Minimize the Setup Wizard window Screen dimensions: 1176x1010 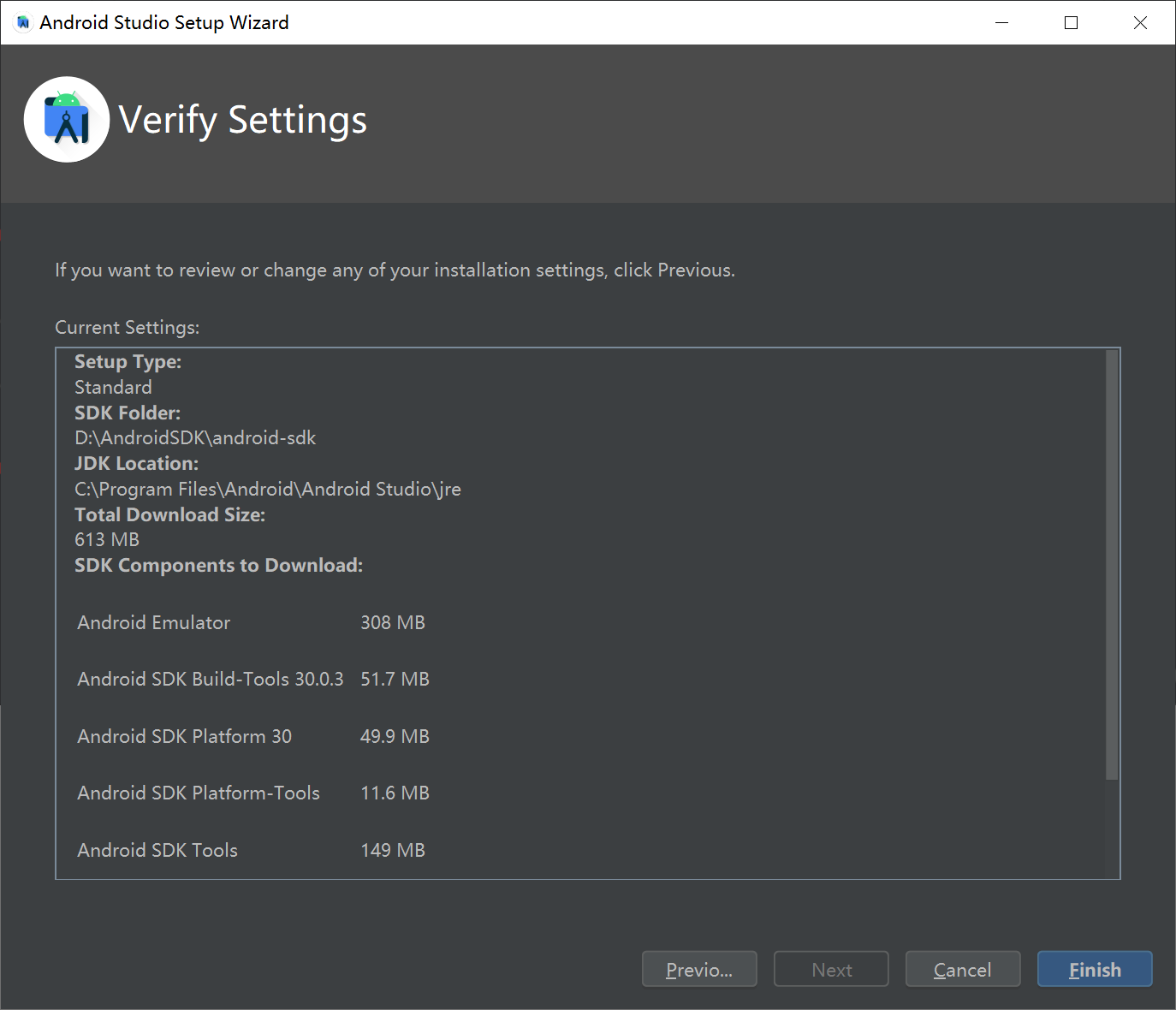click(1002, 22)
